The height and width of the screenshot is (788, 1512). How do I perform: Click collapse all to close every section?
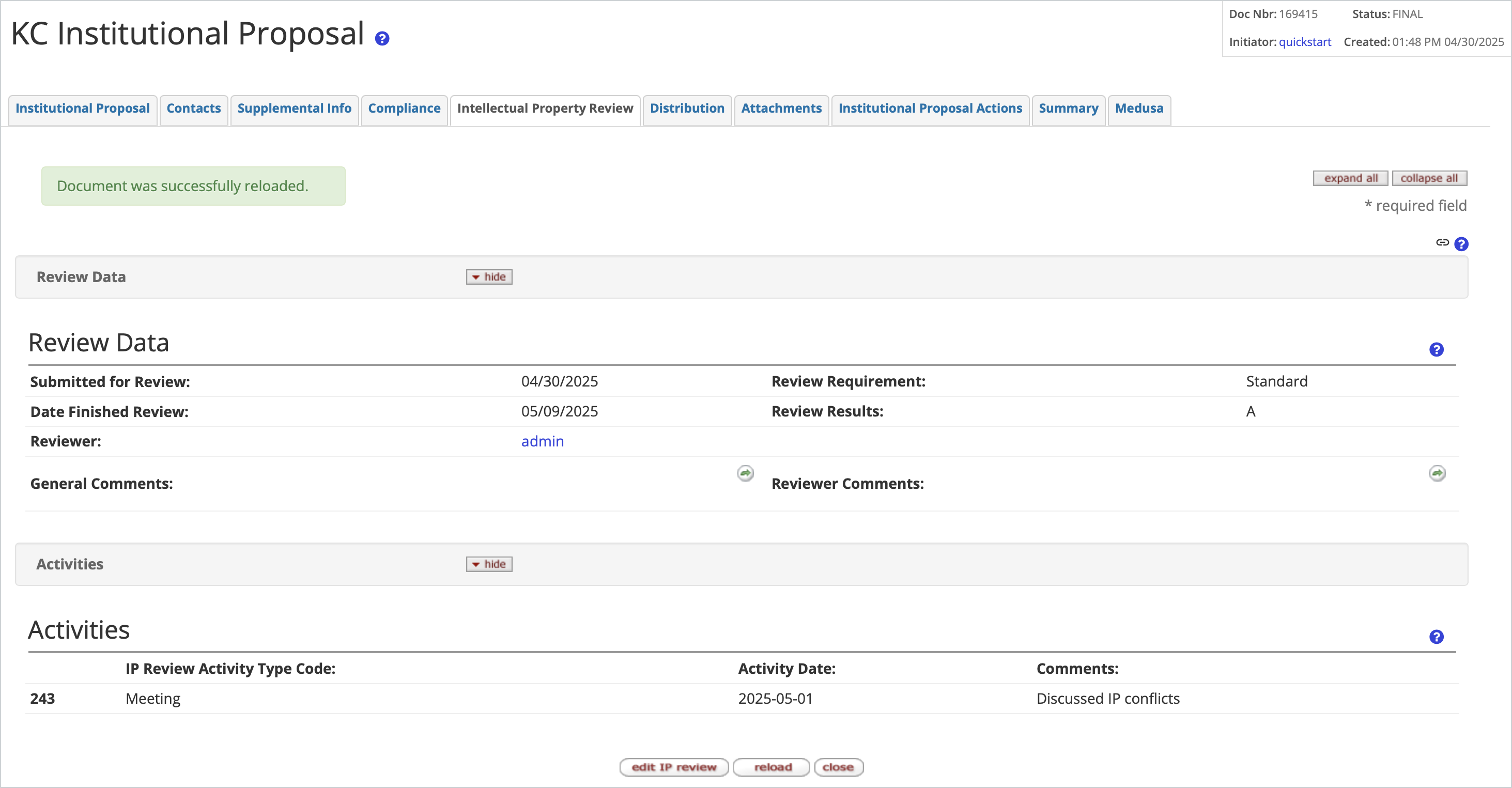(x=1430, y=178)
